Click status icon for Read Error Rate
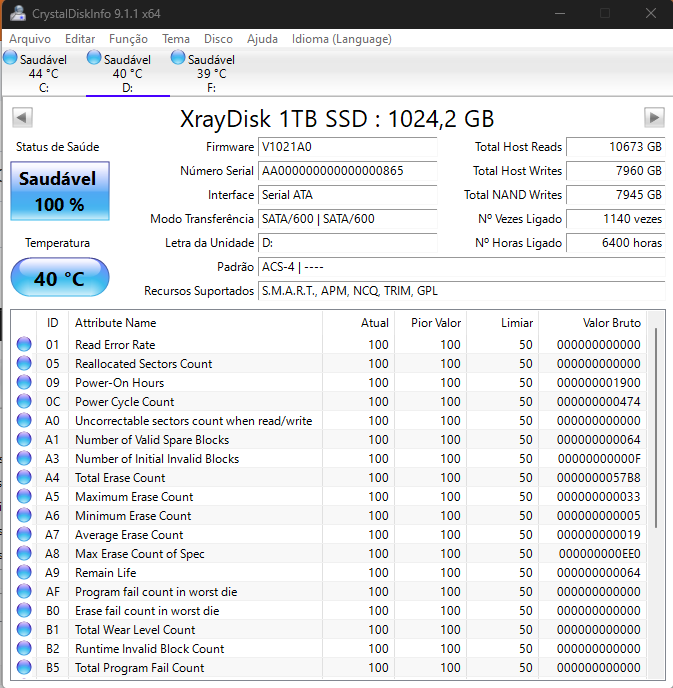This screenshot has height=688, width=673. (24, 344)
